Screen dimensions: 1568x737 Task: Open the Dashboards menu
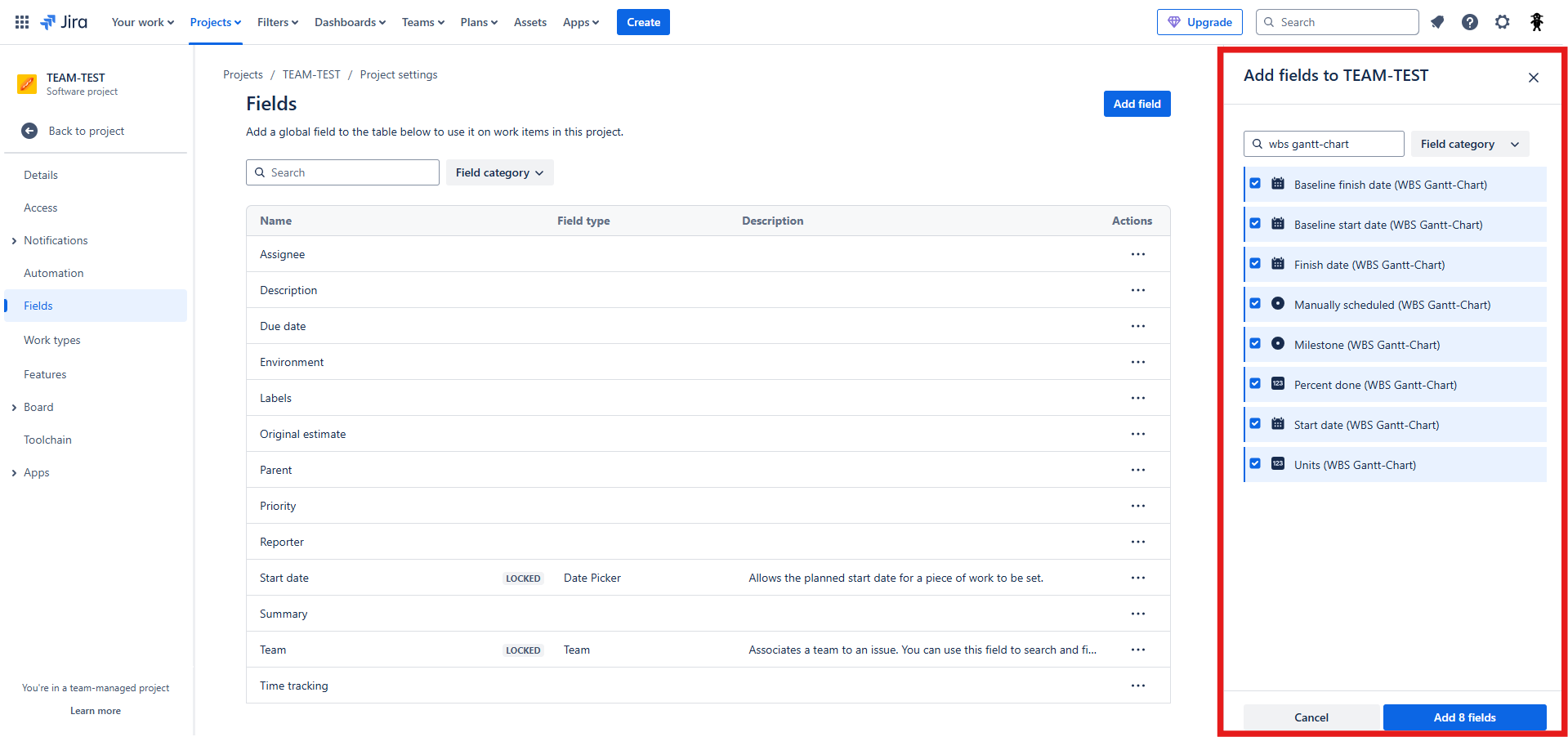(350, 22)
